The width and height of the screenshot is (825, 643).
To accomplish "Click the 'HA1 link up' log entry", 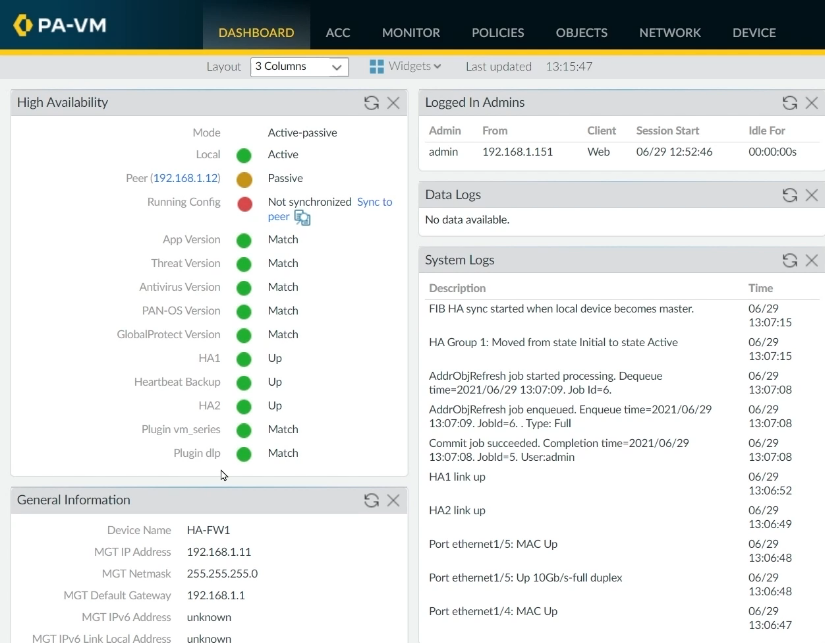I will [x=457, y=477].
